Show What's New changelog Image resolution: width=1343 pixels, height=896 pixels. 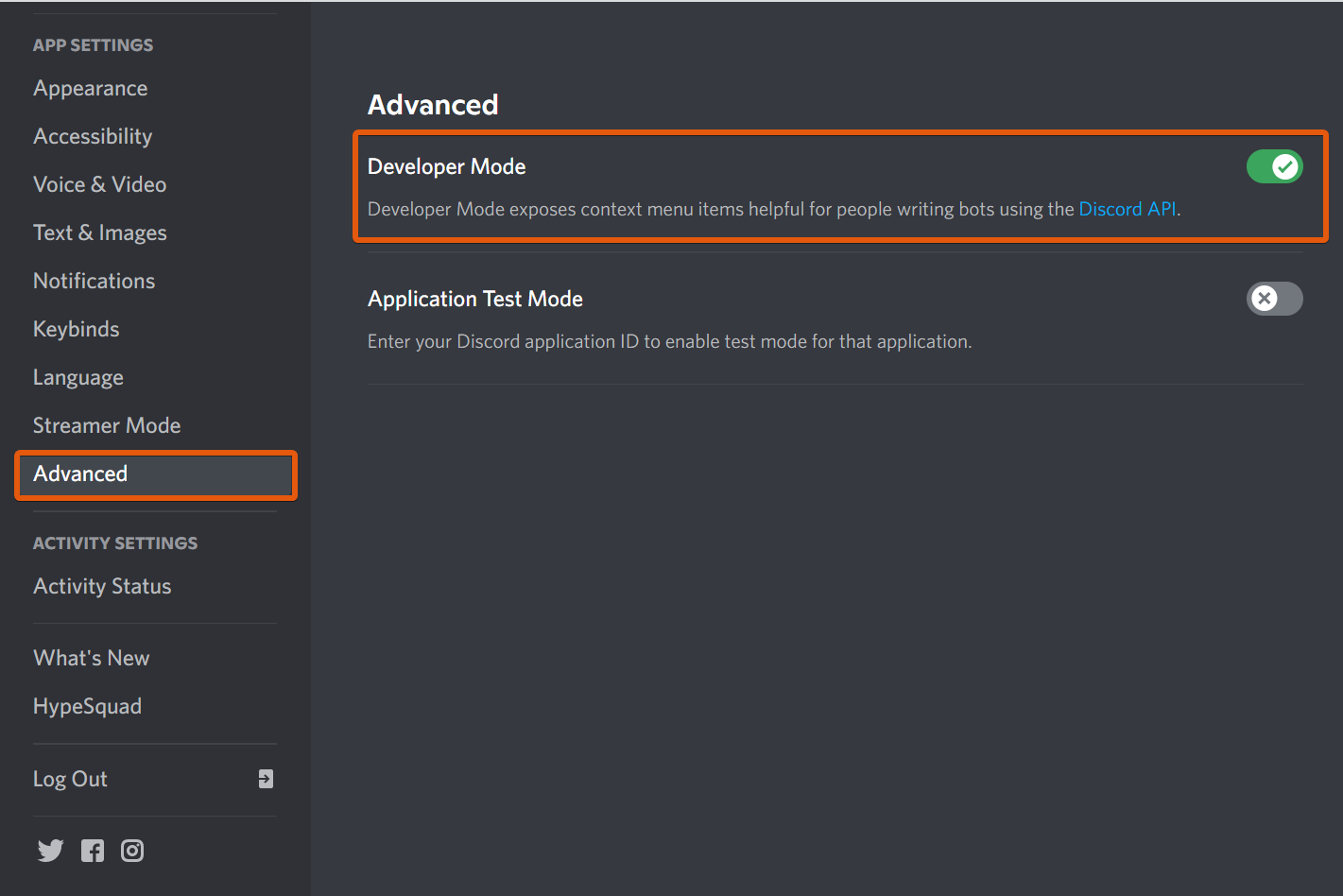92,659
